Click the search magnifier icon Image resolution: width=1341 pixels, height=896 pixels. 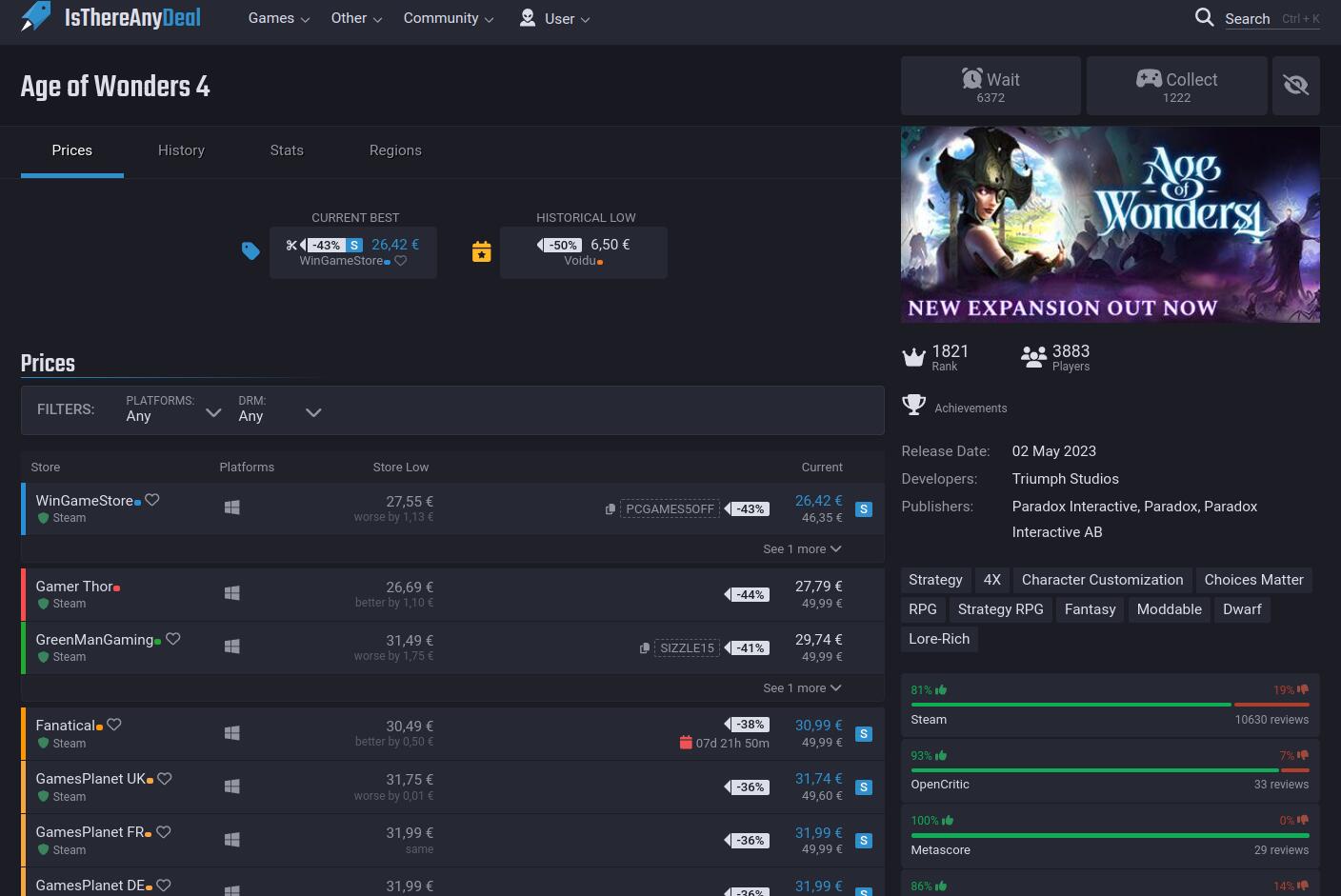1204,18
